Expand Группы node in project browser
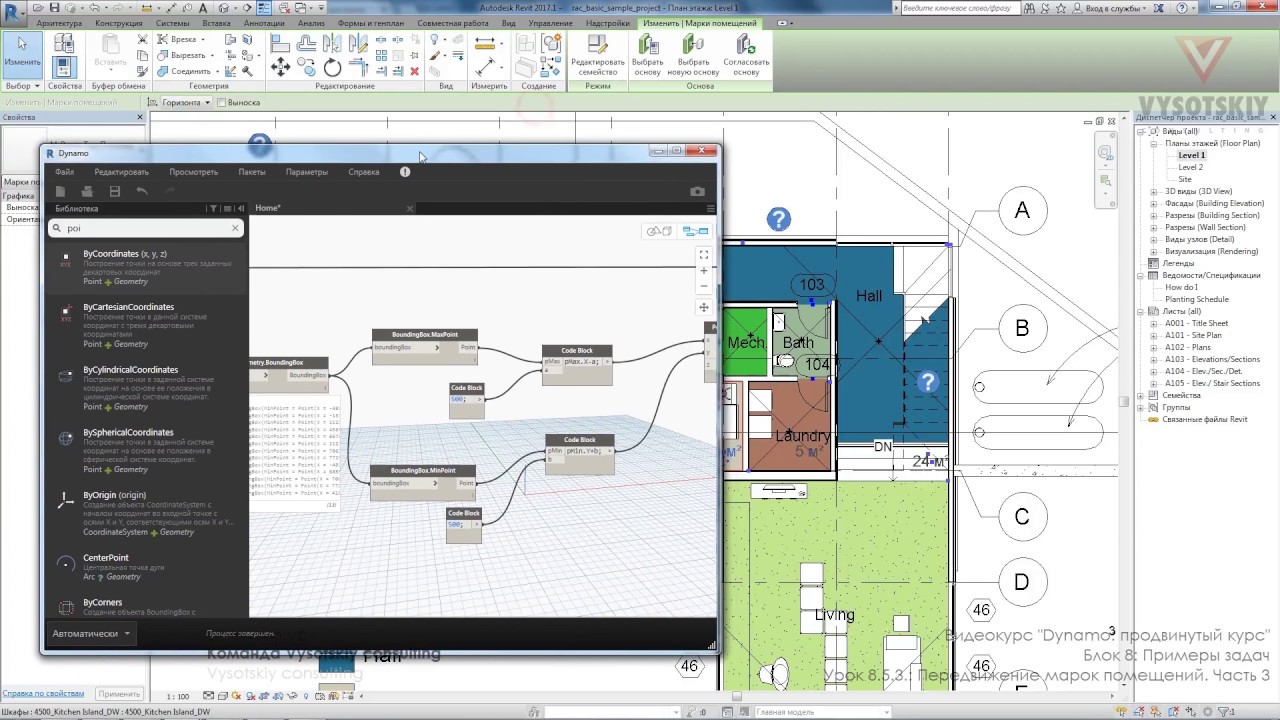Screen dimensions: 1280x720 tap(1141, 407)
